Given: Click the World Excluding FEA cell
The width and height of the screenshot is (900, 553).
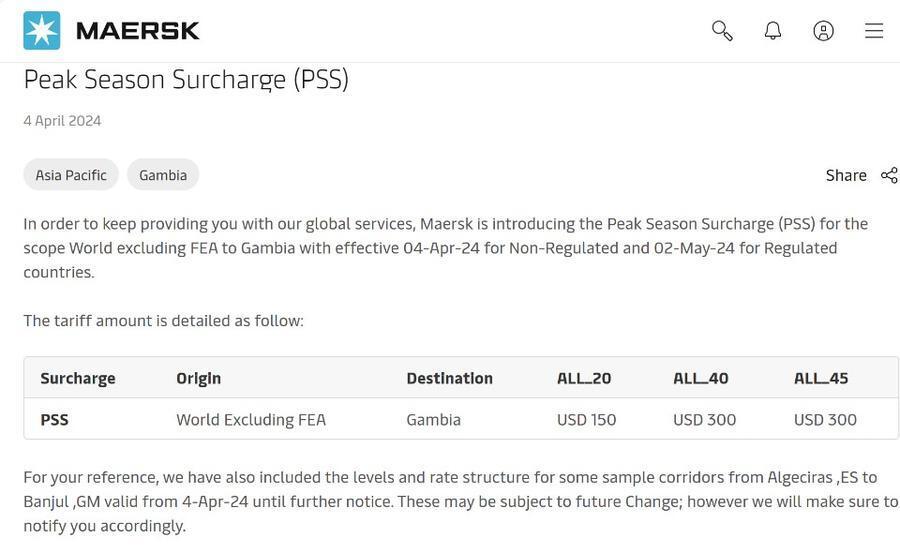Looking at the screenshot, I should [x=251, y=420].
